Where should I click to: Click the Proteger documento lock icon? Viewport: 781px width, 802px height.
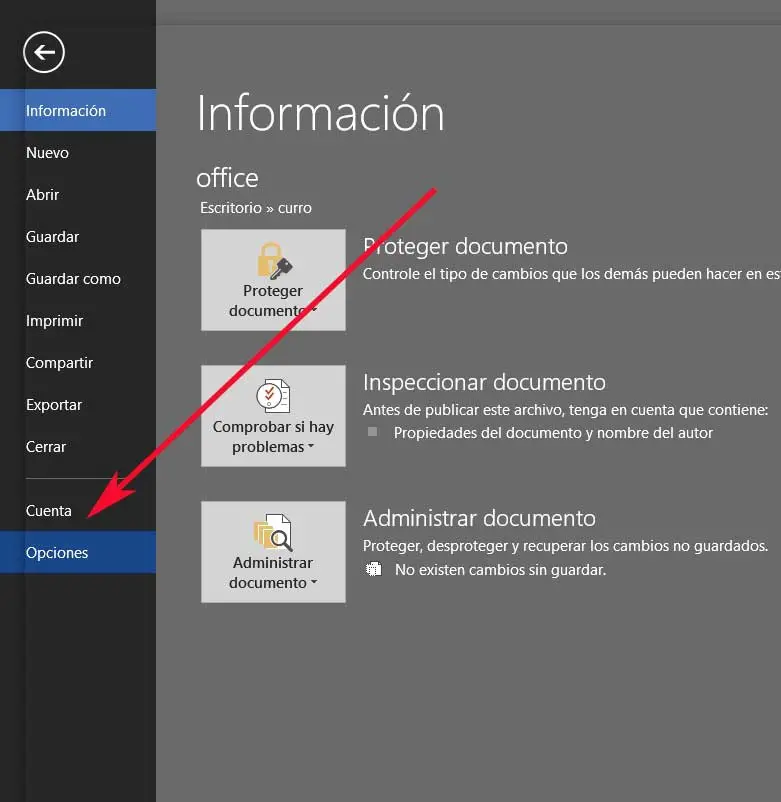coord(274,261)
